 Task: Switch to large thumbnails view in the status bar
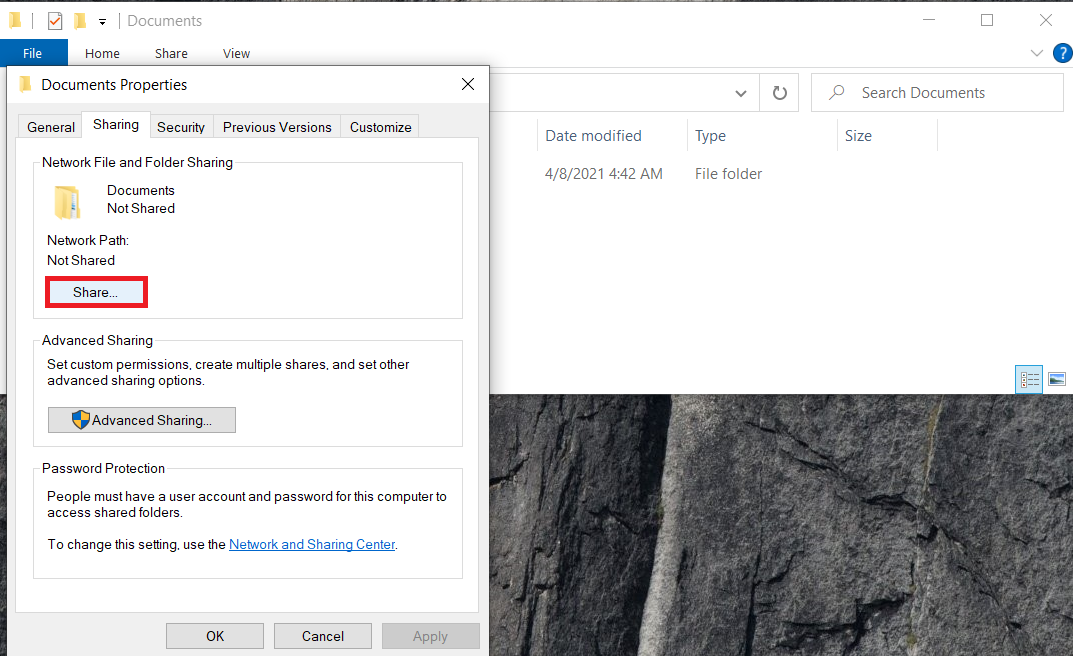pyautogui.click(x=1057, y=379)
